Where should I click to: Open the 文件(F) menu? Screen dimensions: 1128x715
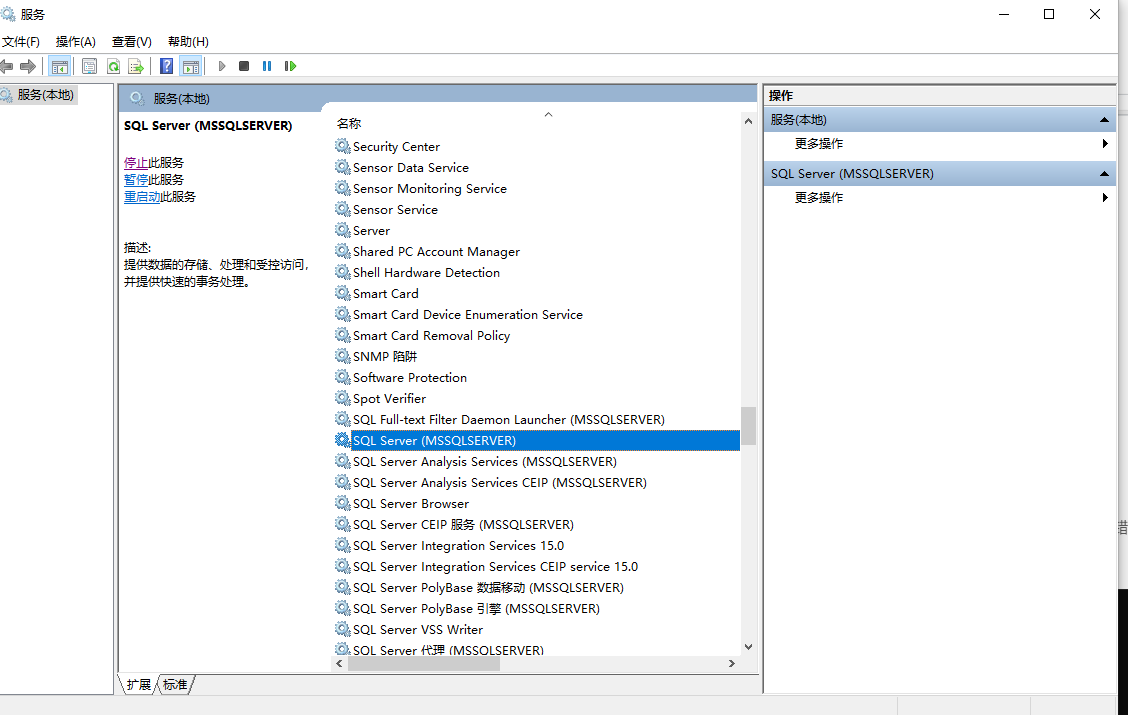pos(21,42)
